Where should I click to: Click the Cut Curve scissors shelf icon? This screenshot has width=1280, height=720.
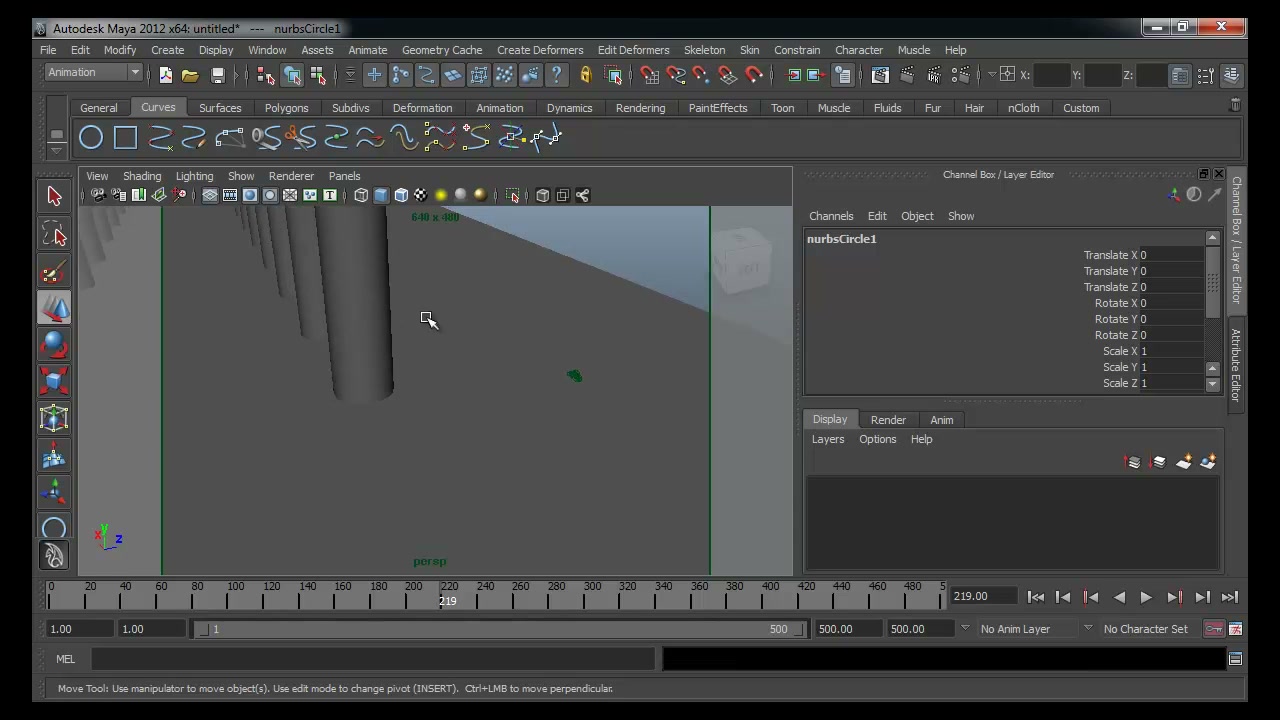pos(298,138)
